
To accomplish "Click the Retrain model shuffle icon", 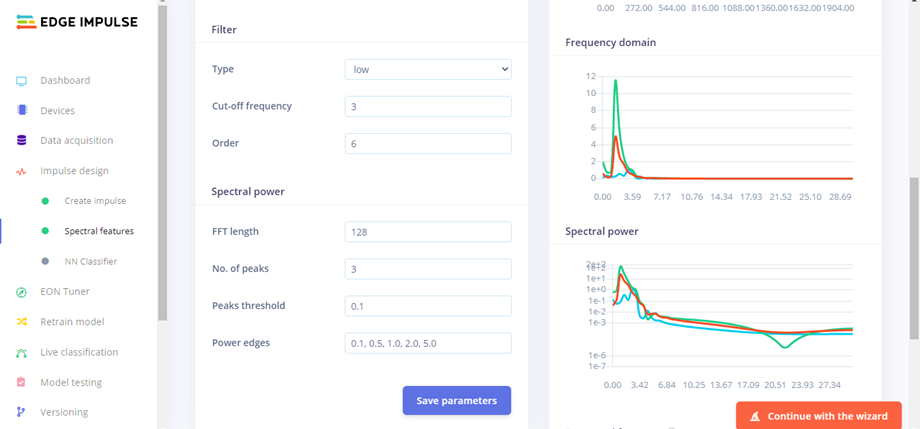I will click(x=21, y=322).
